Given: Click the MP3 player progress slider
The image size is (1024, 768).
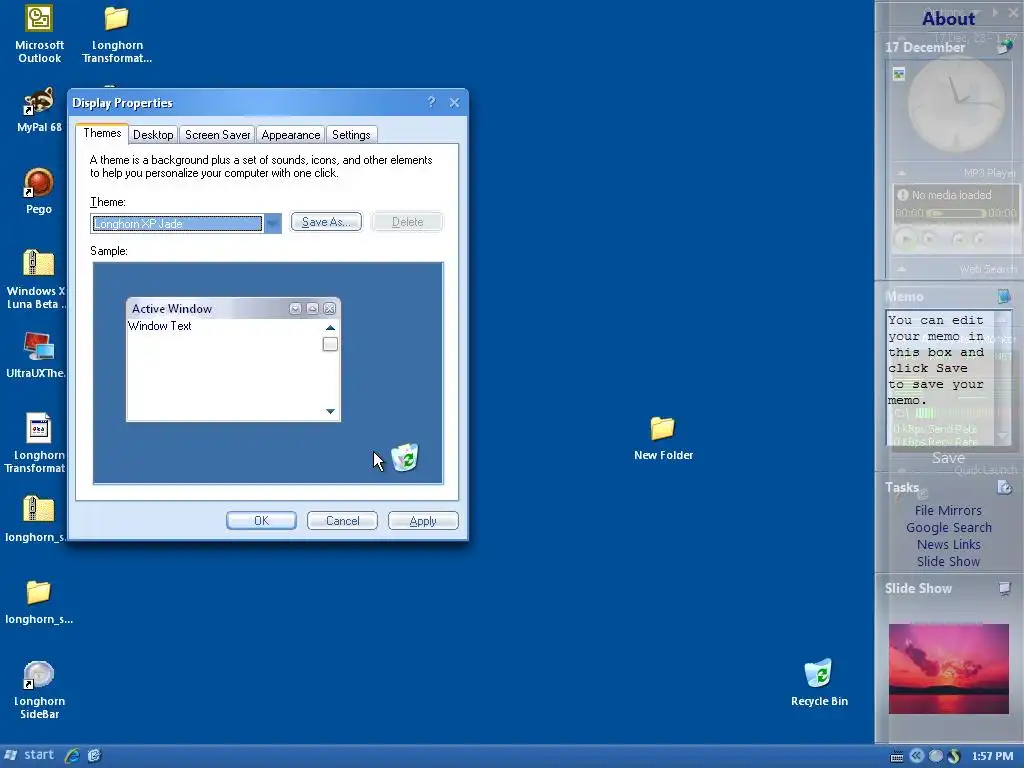Looking at the screenshot, I should pos(956,213).
